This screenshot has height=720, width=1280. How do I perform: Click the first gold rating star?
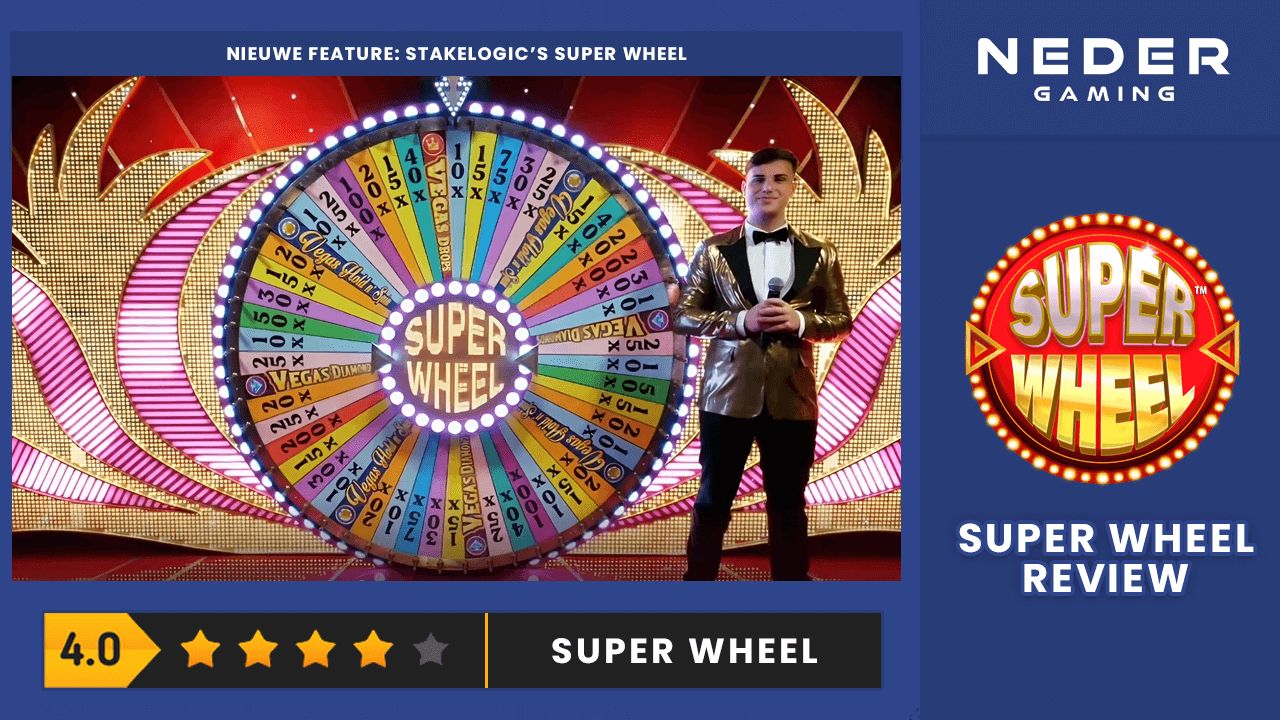point(200,650)
